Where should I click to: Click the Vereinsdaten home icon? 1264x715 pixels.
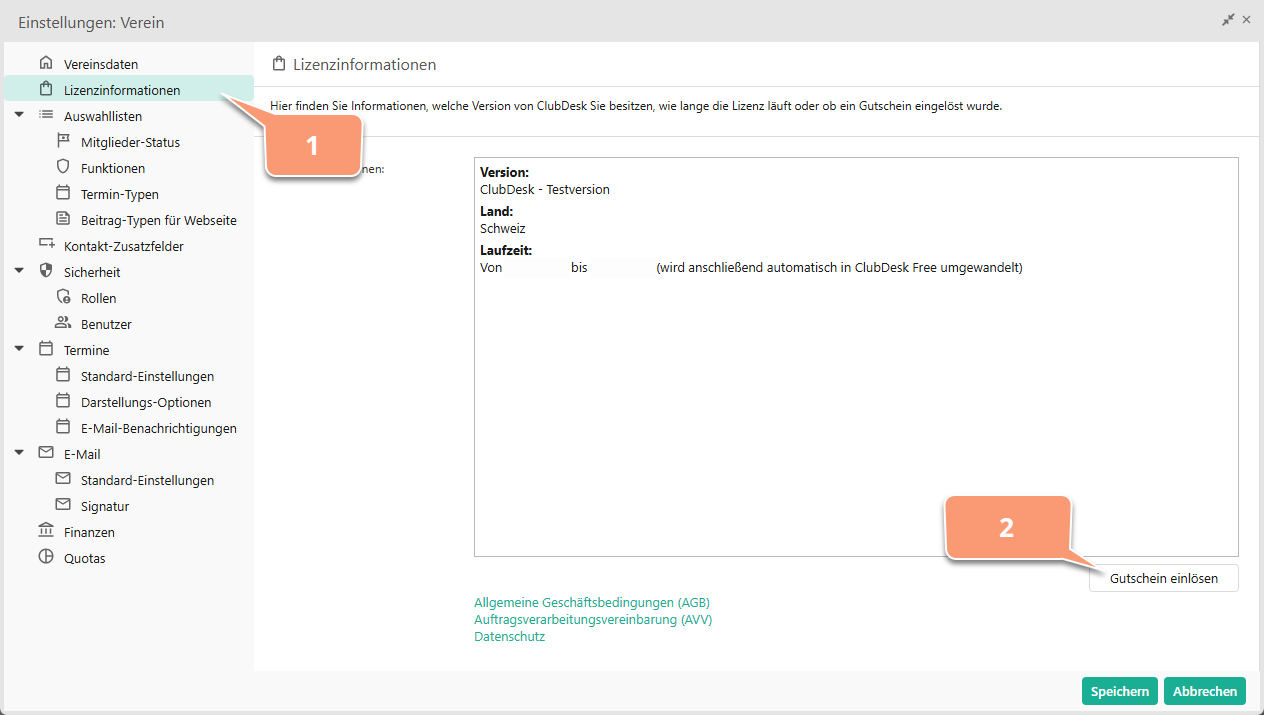pos(45,63)
